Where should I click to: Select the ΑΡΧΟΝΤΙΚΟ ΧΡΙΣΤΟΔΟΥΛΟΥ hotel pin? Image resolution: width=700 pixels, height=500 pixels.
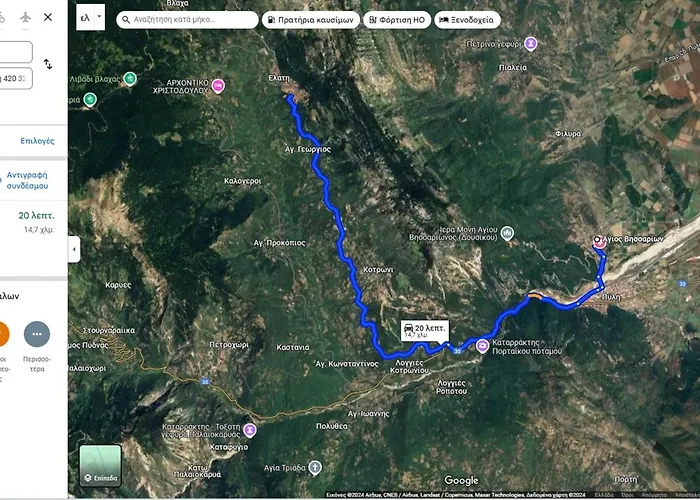pos(218,86)
